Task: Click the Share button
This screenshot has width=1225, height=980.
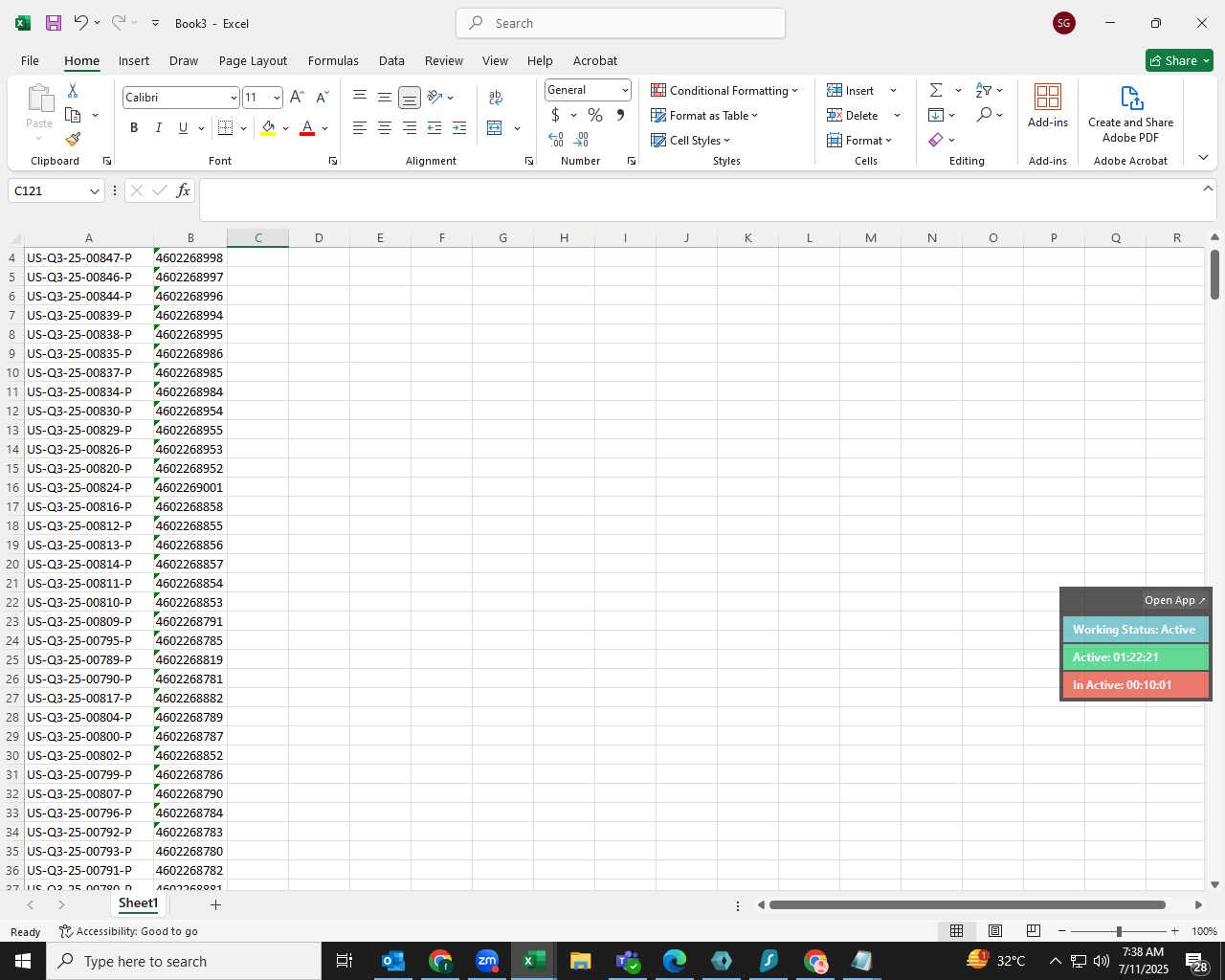Action: pos(1179,60)
